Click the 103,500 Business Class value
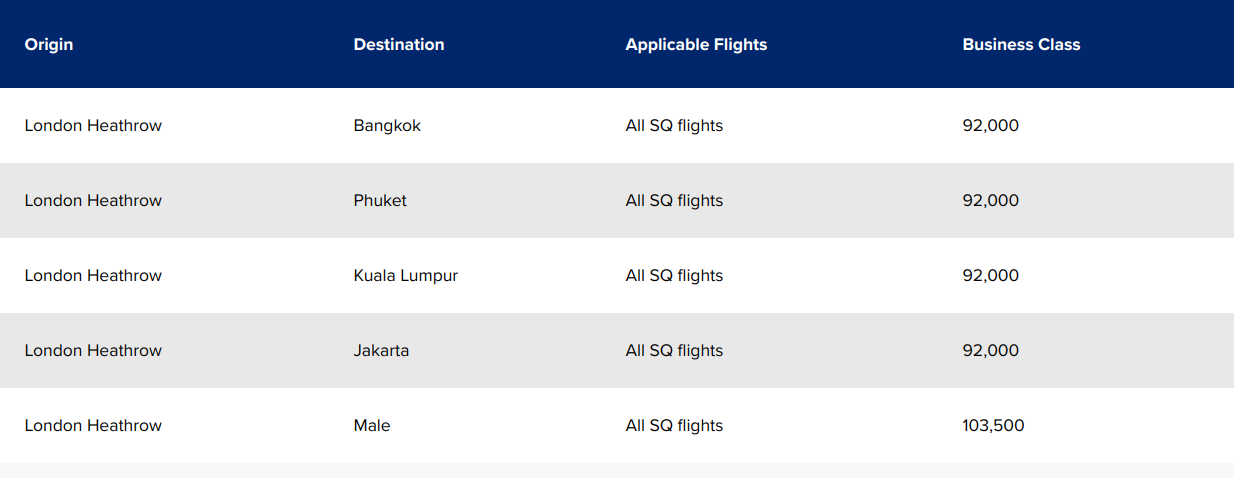The width and height of the screenshot is (1234, 478). (993, 426)
